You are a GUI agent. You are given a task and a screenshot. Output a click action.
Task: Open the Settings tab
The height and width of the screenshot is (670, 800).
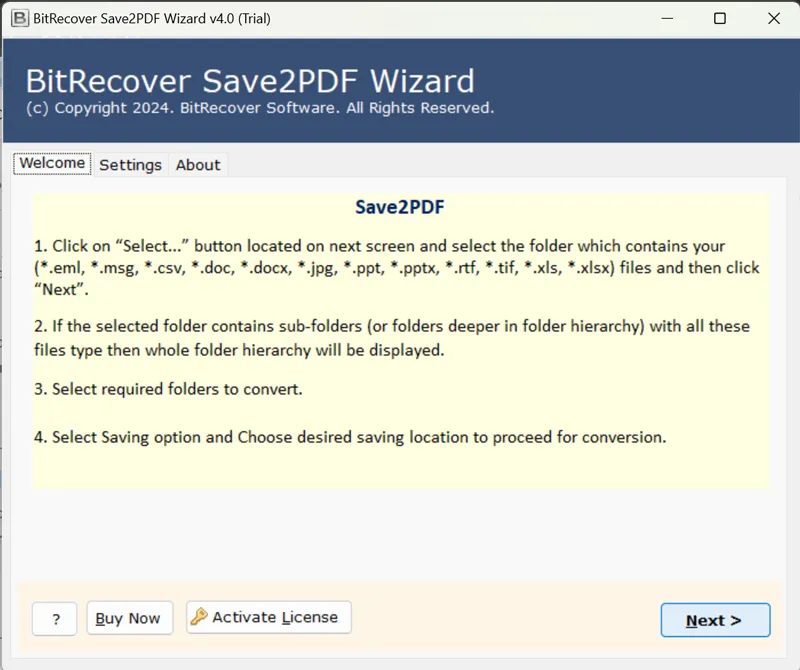[x=130, y=165]
